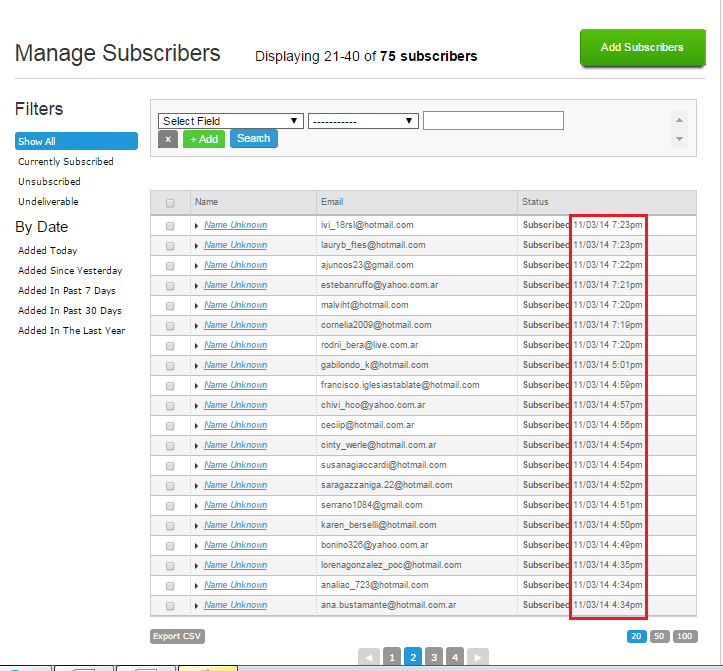Open the Select Field dropdown
This screenshot has width=723, height=671.
[x=231, y=121]
